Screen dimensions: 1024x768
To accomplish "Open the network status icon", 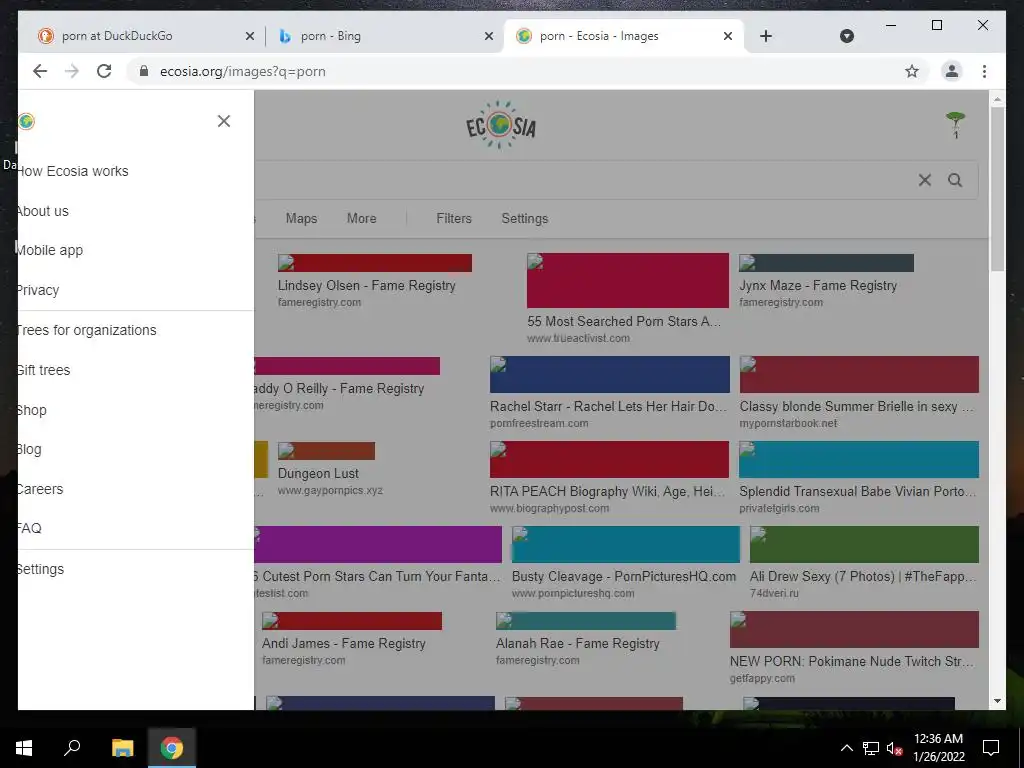I will point(871,748).
